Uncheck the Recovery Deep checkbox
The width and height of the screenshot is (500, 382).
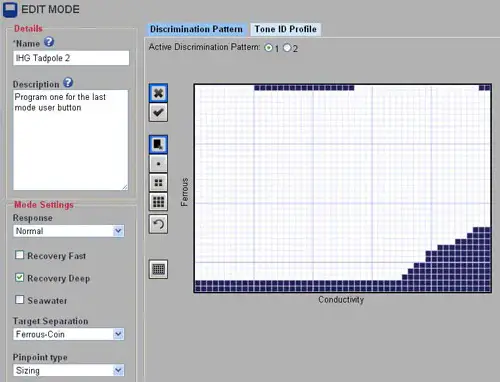(x=20, y=277)
